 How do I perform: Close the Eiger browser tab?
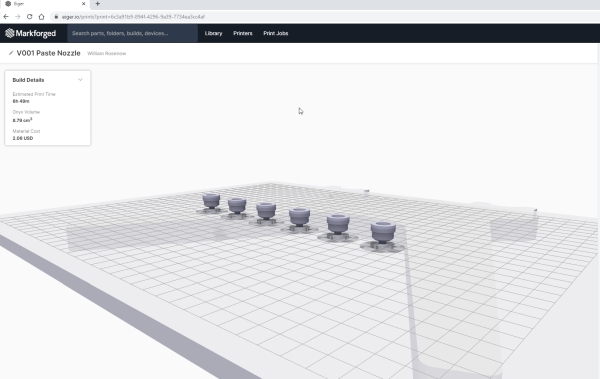[83, 4]
